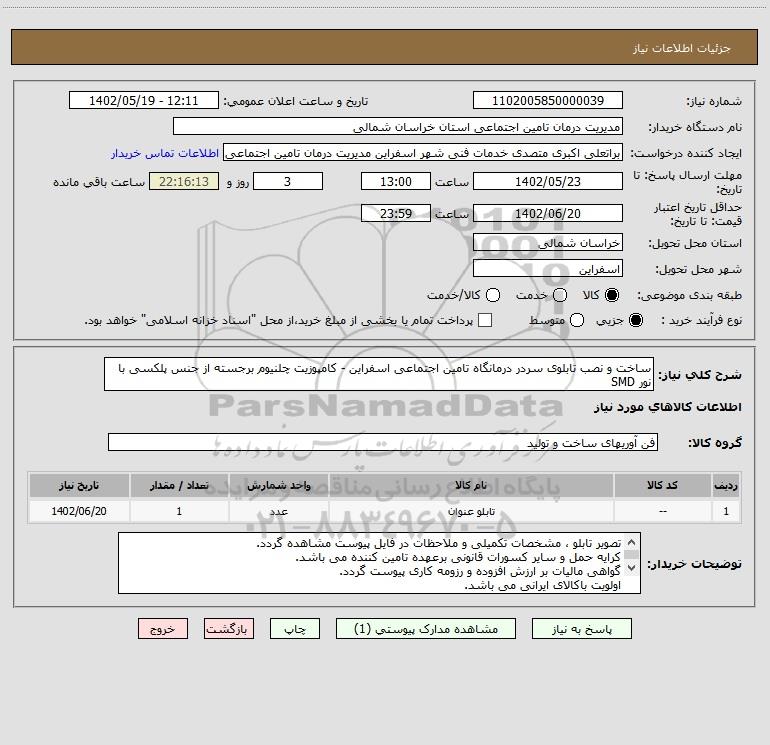770x745 pixels.
Task: Click the تاریخ نیاز column header
Action: (79, 485)
